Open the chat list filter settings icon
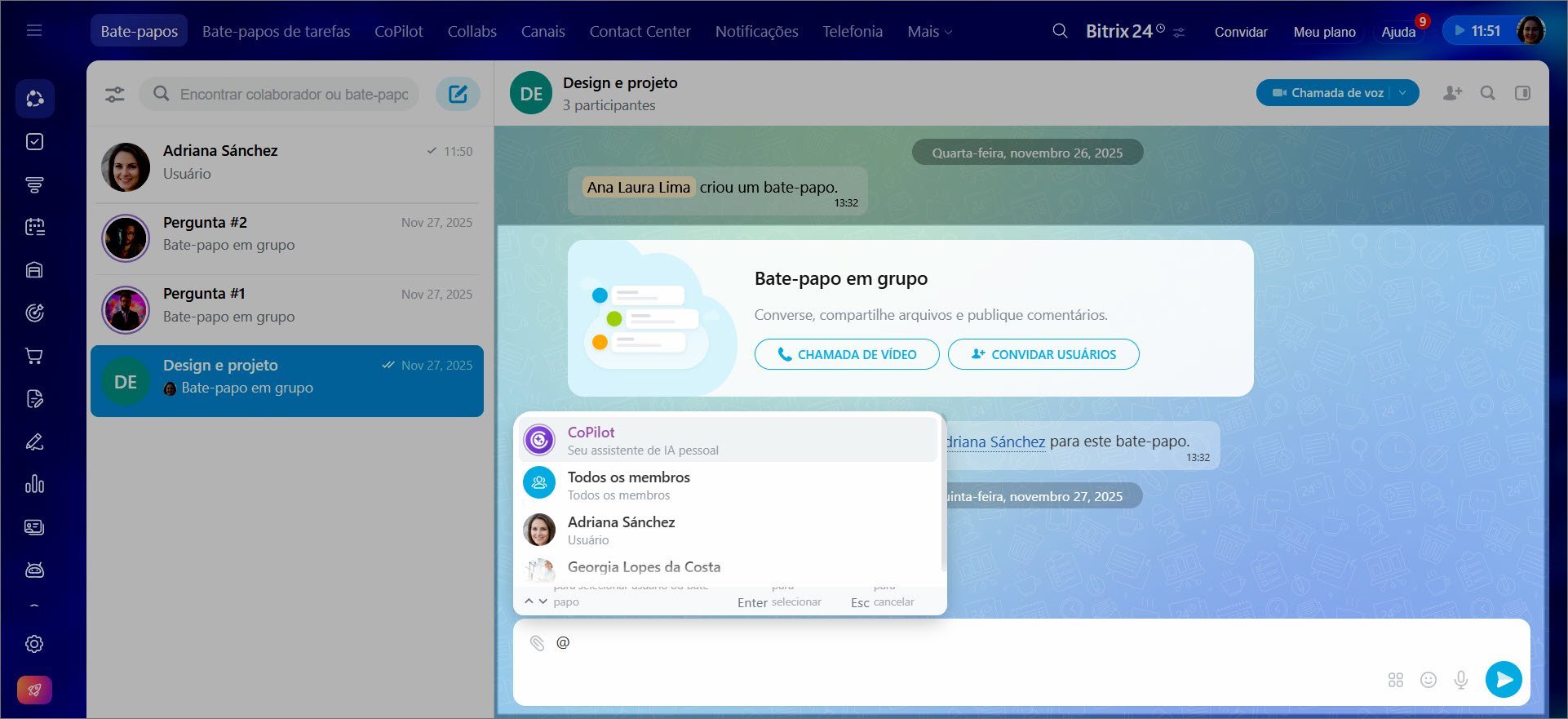This screenshot has width=1568, height=719. (x=115, y=95)
